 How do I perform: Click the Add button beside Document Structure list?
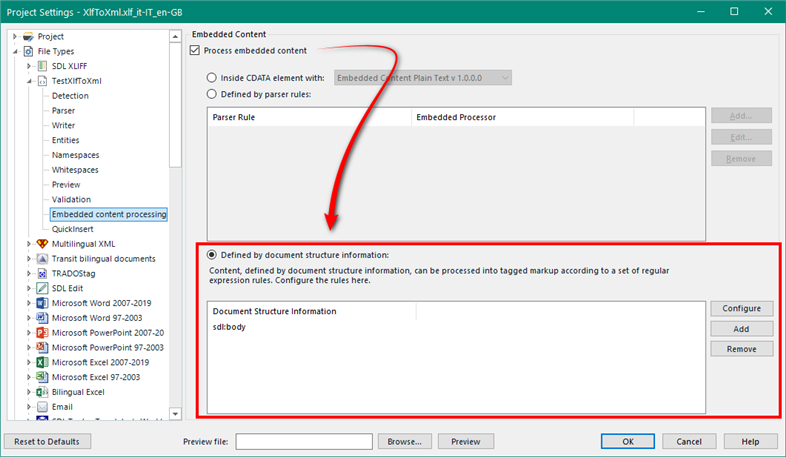(741, 329)
